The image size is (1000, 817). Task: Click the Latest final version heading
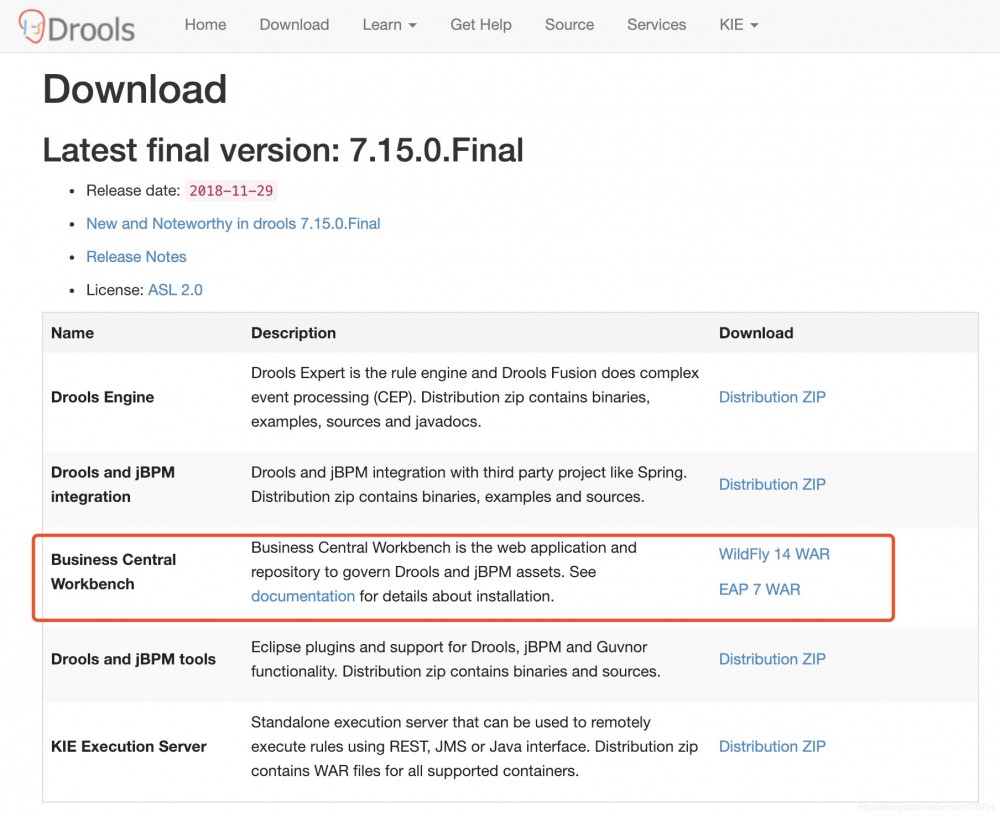[283, 150]
